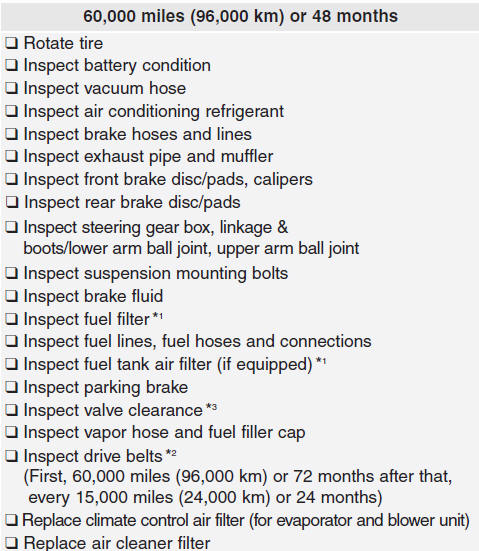
Task: Tick Inspect rear brake disc/pads box
Action: (11, 202)
